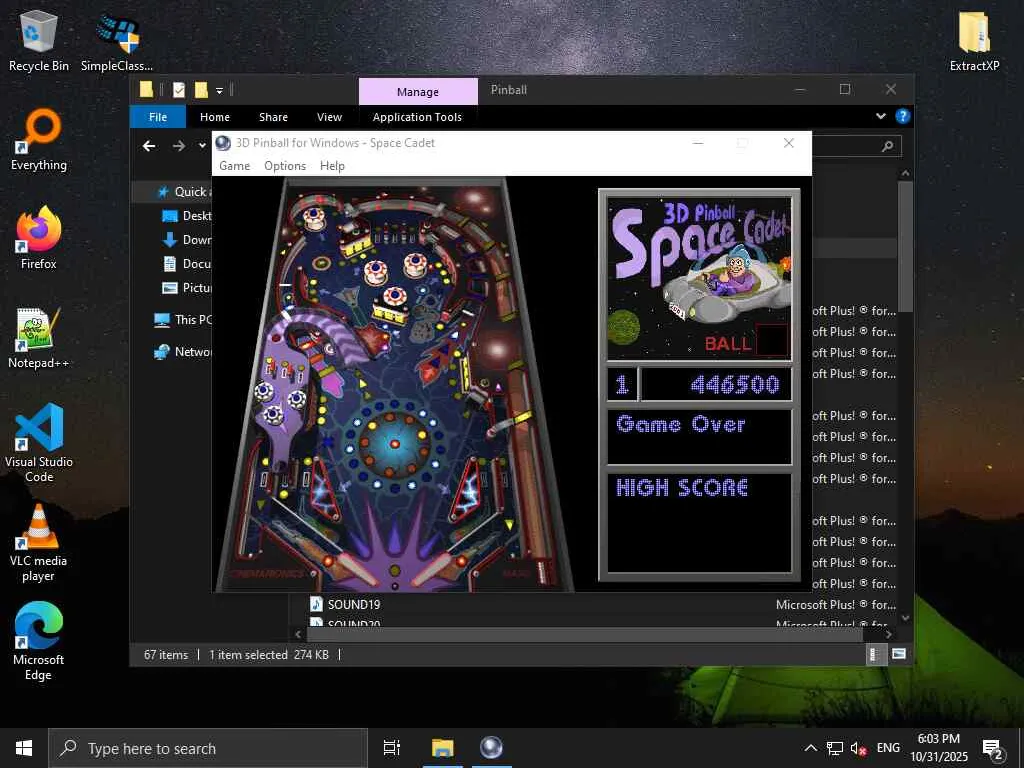
Task: Click the scroll down arrow of the file list
Action: tap(905, 617)
